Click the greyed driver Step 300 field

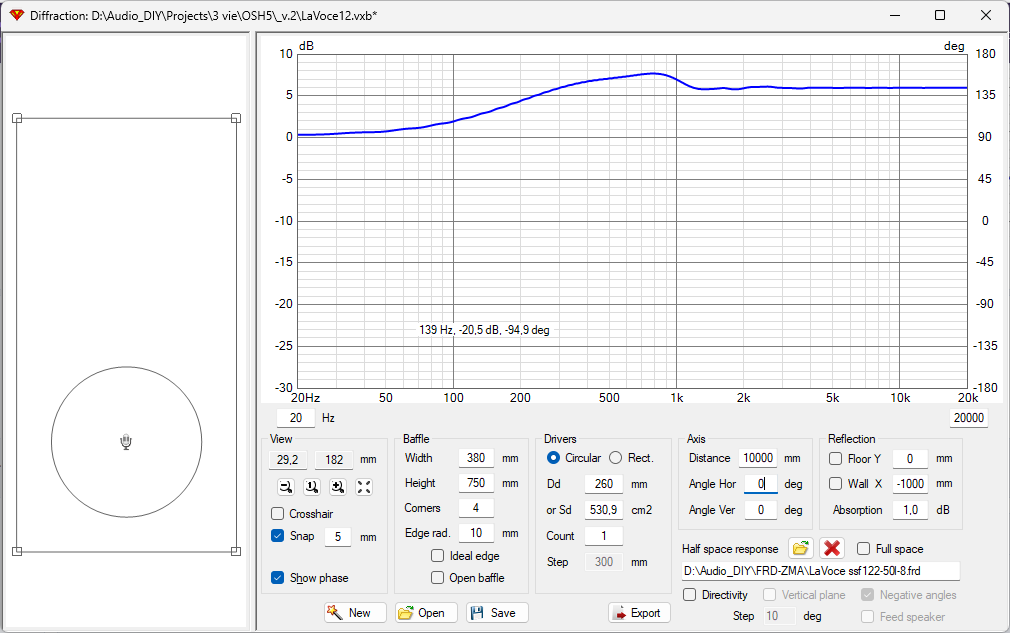click(604, 562)
